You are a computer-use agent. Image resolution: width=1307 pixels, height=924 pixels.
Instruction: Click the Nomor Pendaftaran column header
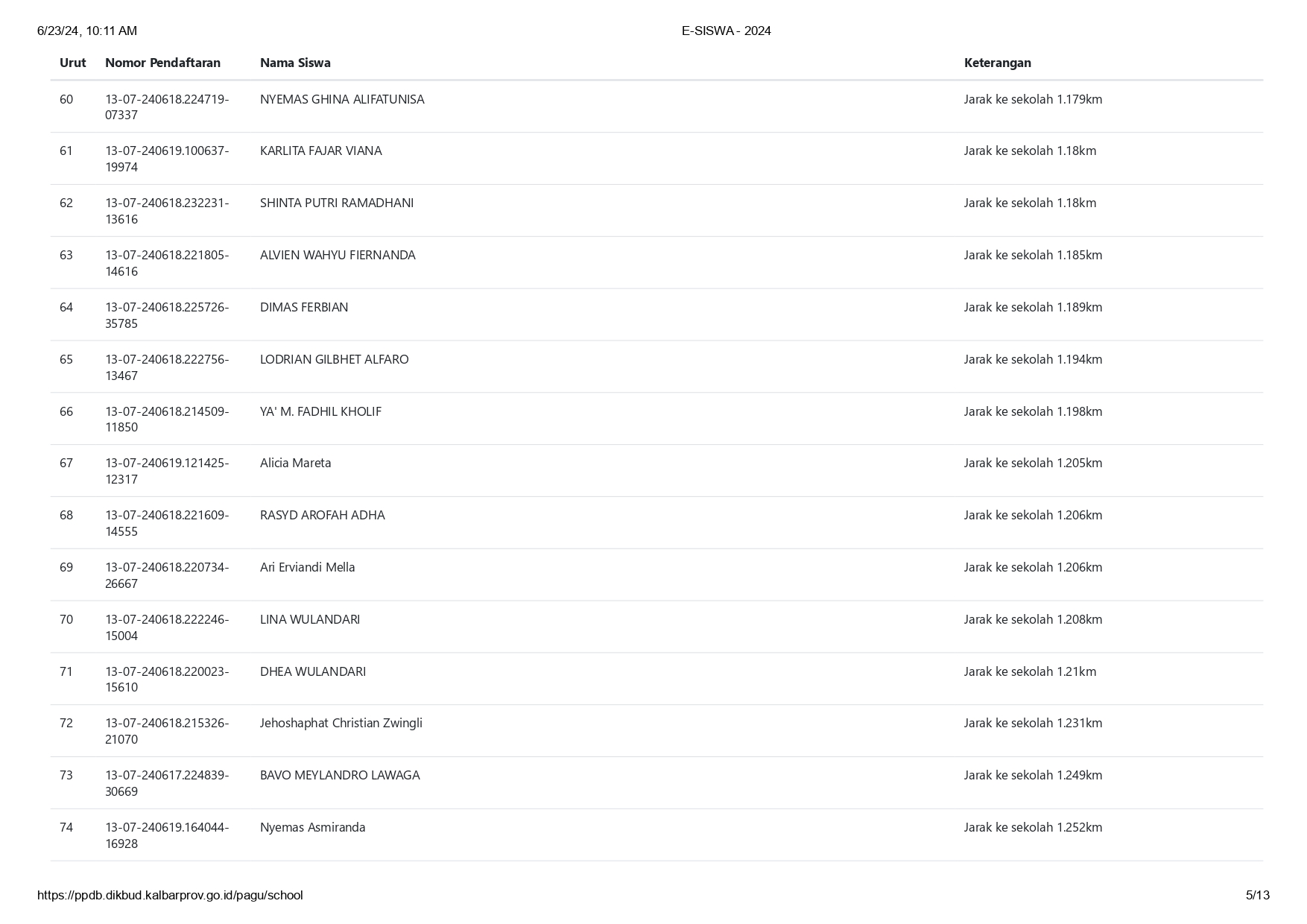click(162, 63)
